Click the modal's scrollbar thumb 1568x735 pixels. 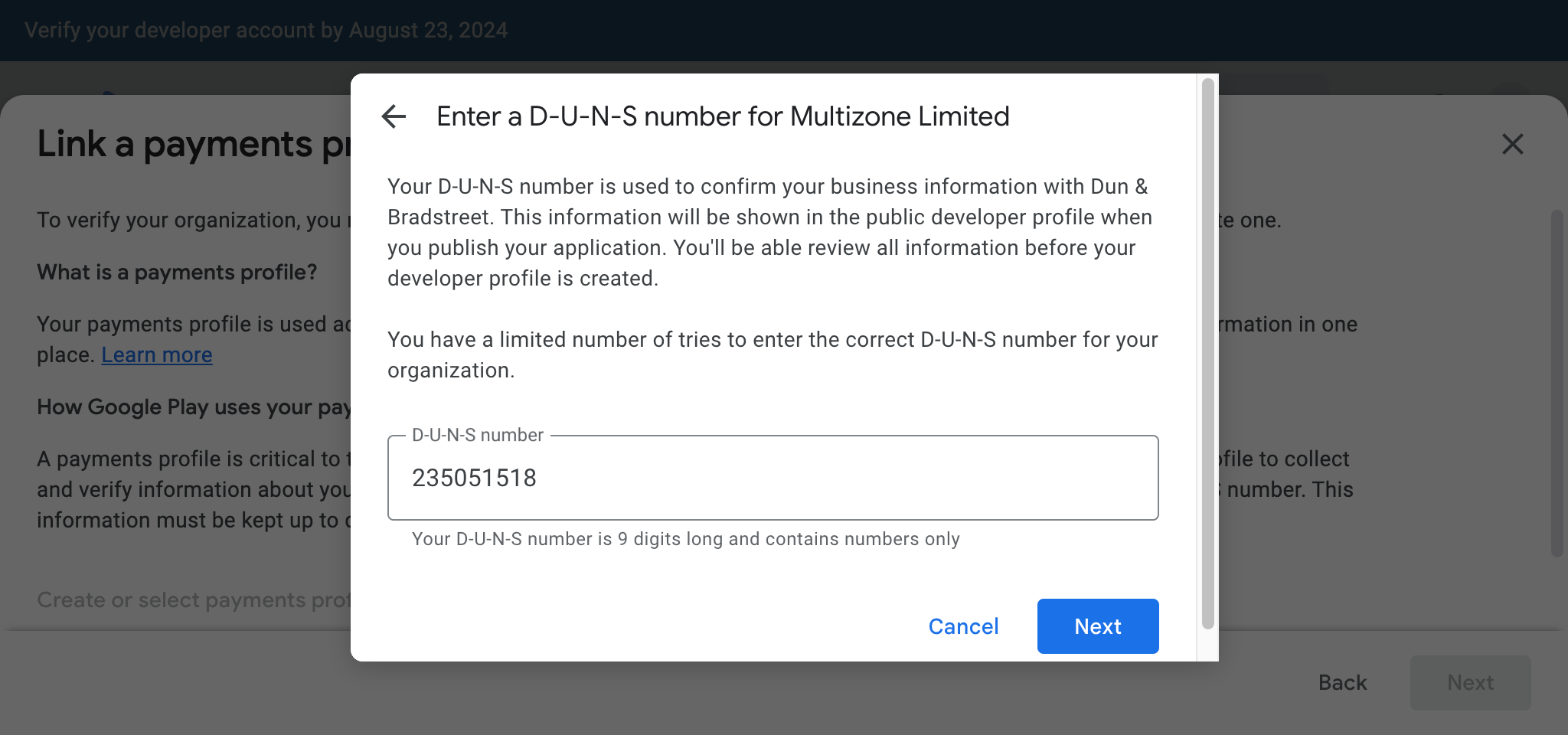[1207, 352]
